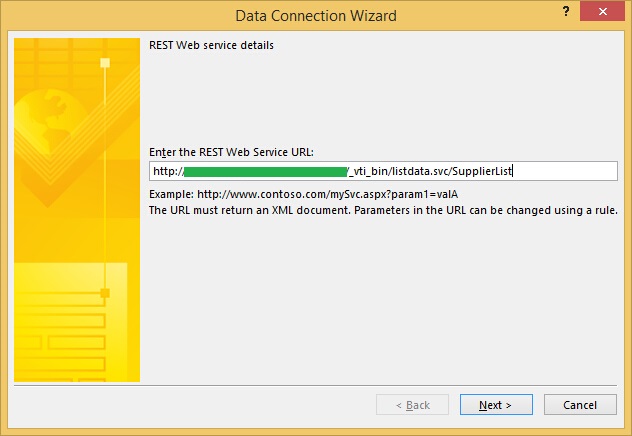Place cursor on 'http://' at URL start

coord(168,171)
